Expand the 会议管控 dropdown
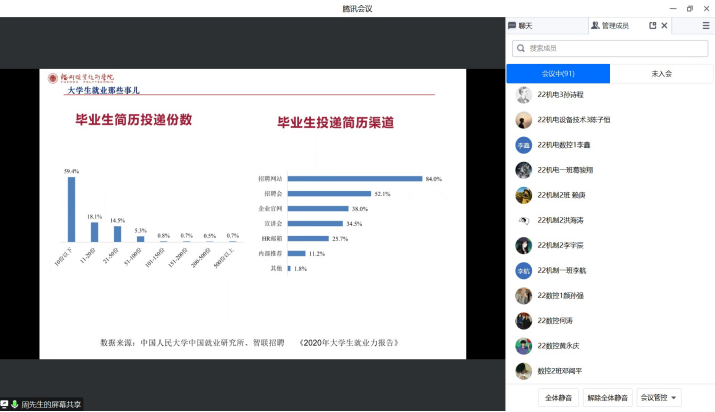715x412 pixels. 659,397
